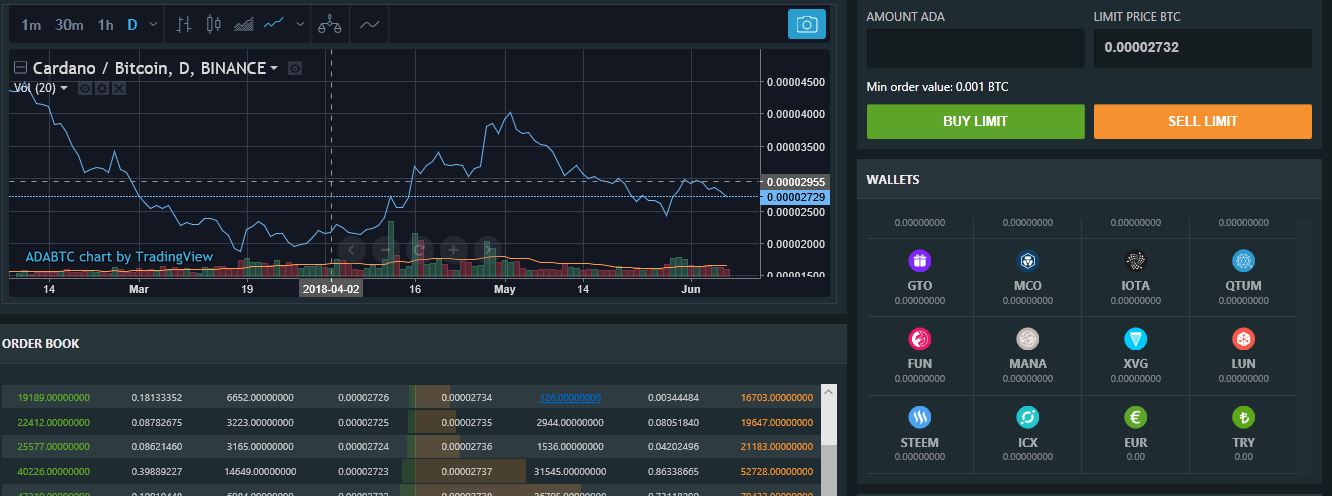Image resolution: width=1332 pixels, height=496 pixels.
Task: Click the order book vertical scrollbar
Action: click(828, 440)
